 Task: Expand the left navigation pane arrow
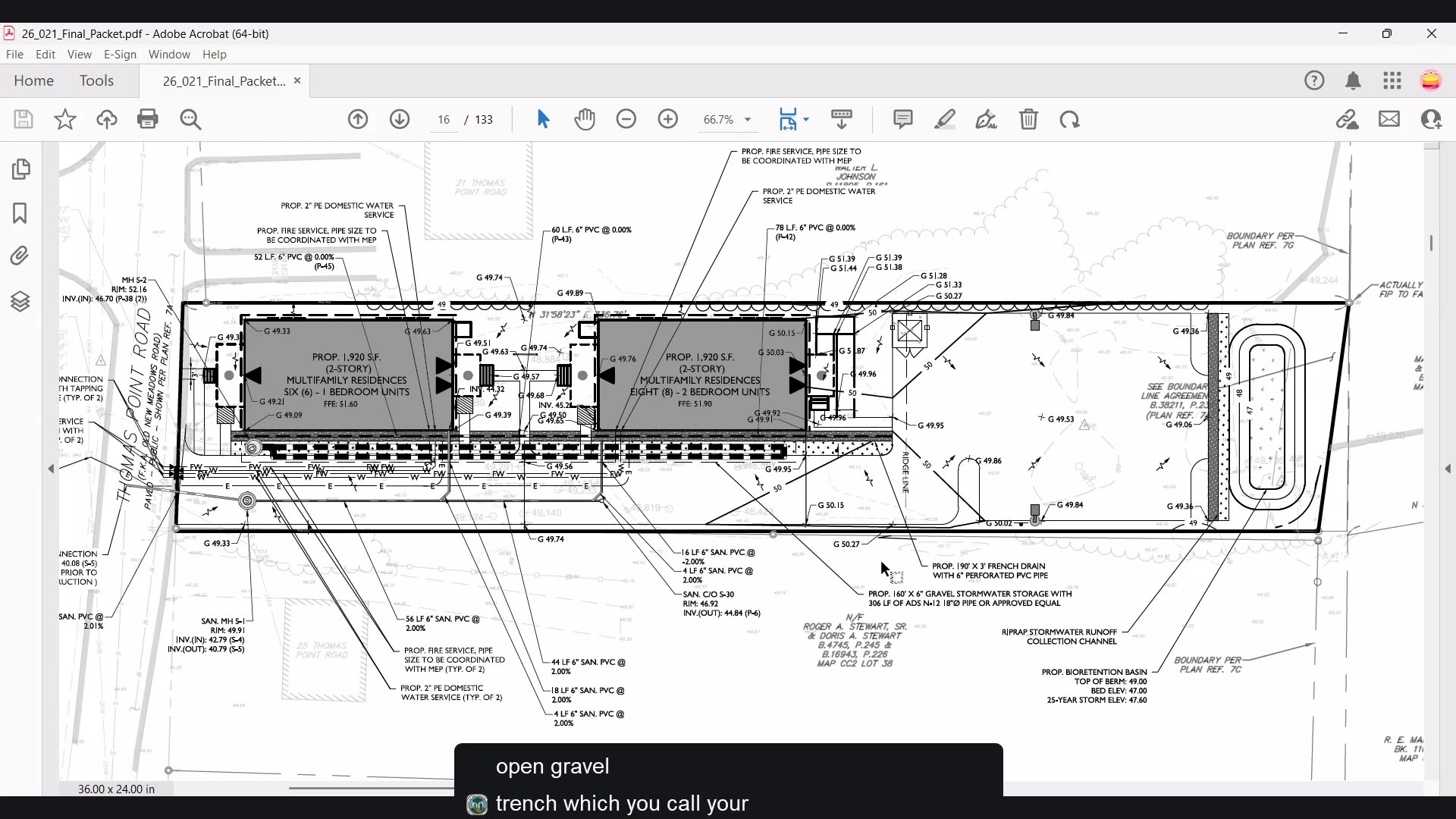[x=51, y=469]
